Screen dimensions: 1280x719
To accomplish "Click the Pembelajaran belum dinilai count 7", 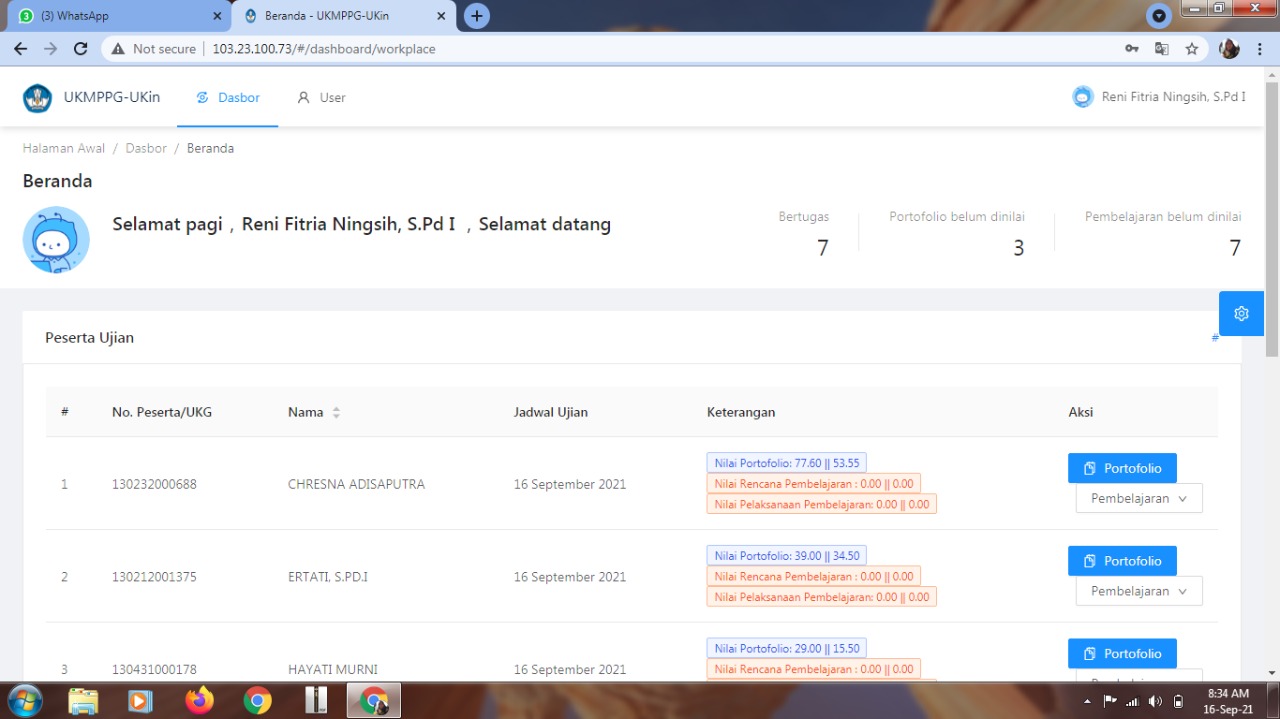I will (x=1234, y=248).
